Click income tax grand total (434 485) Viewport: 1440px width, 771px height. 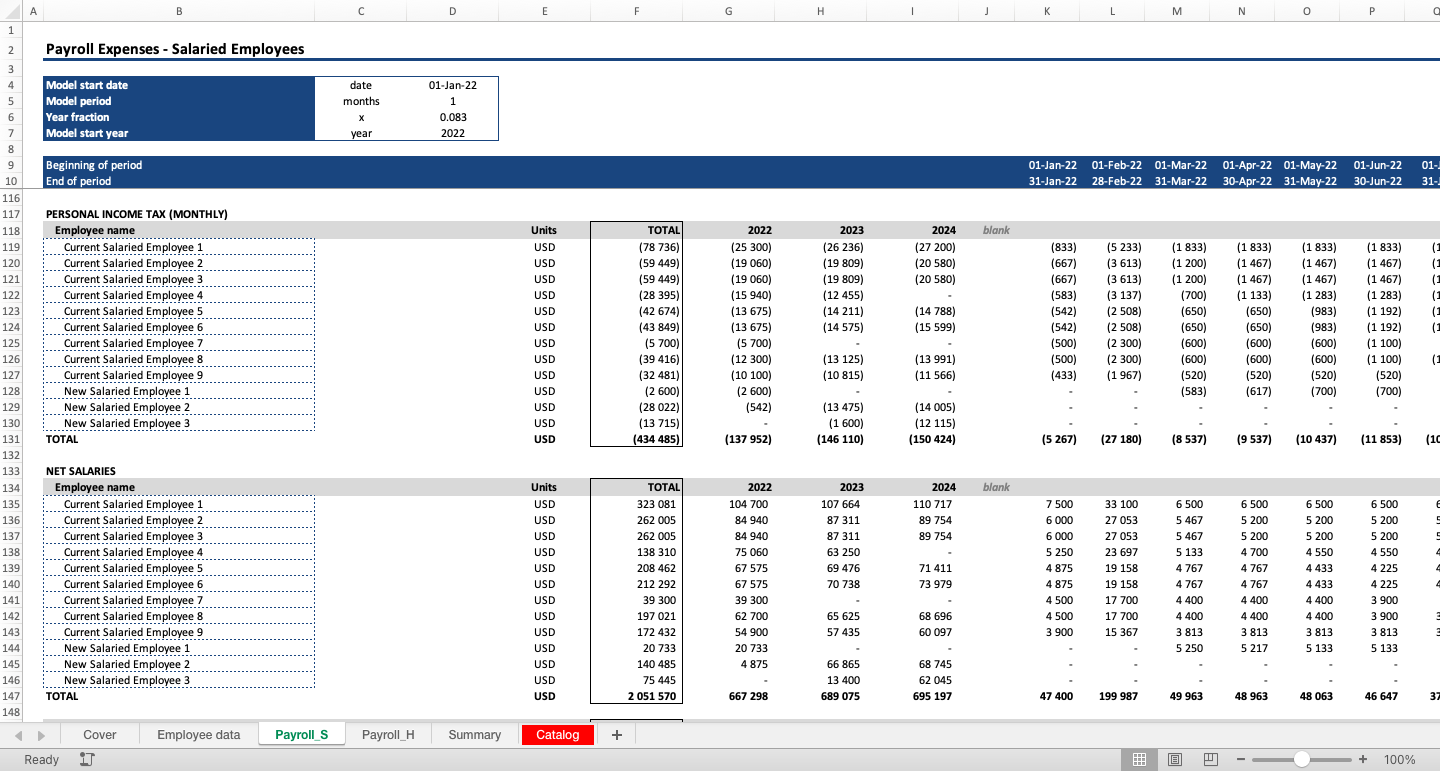pyautogui.click(x=637, y=439)
